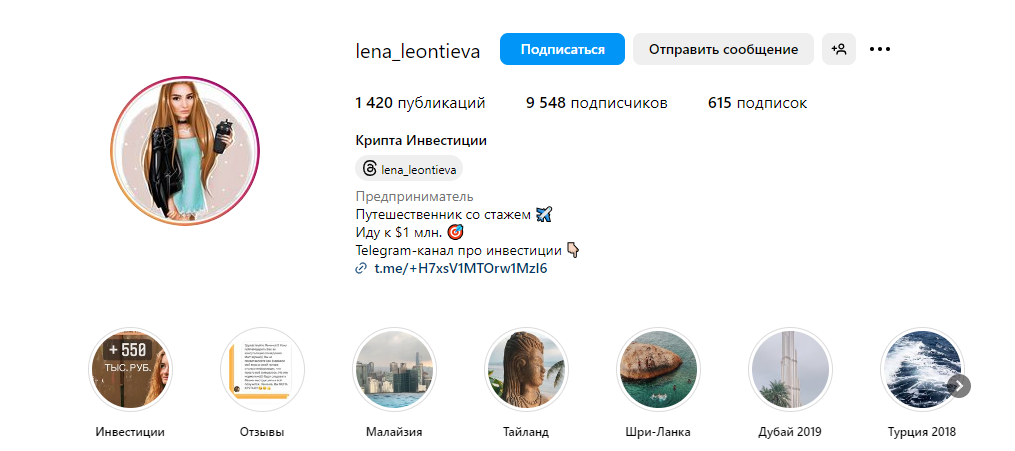
Task: Open the profile picture story
Action: tap(184, 150)
